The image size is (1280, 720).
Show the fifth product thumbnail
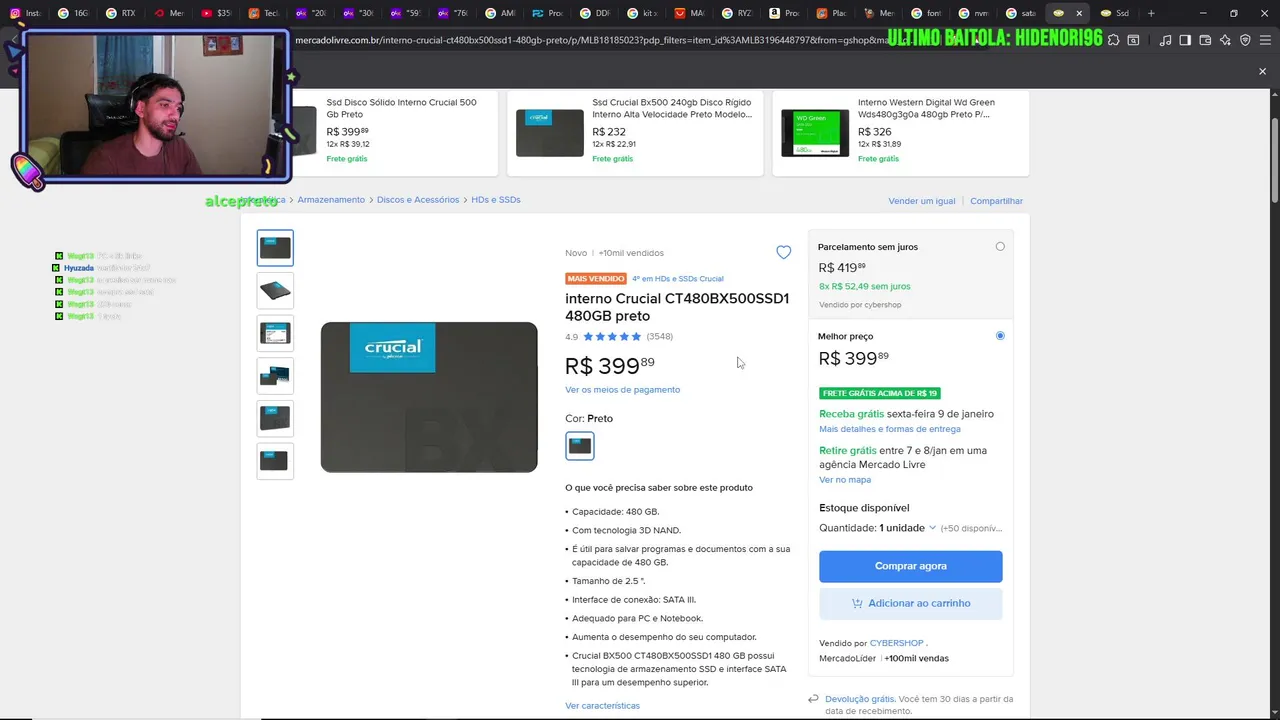275,418
